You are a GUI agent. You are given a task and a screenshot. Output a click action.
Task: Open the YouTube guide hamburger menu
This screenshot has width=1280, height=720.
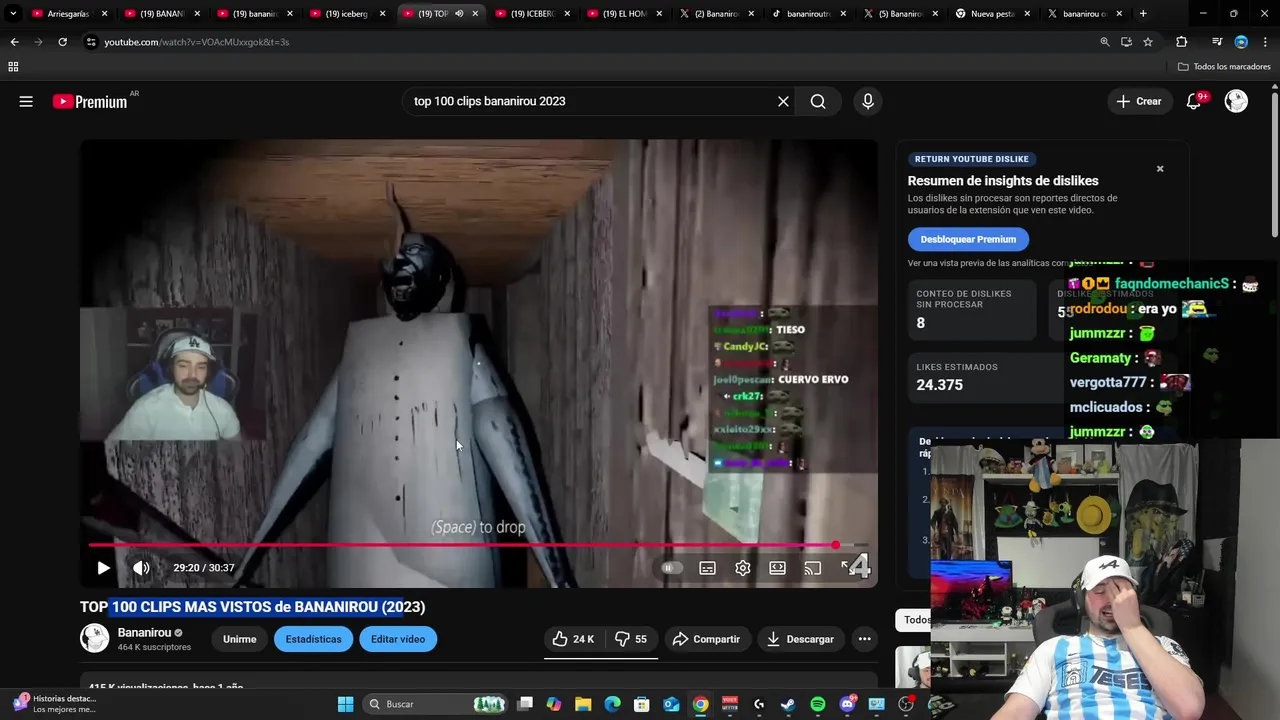point(26,101)
